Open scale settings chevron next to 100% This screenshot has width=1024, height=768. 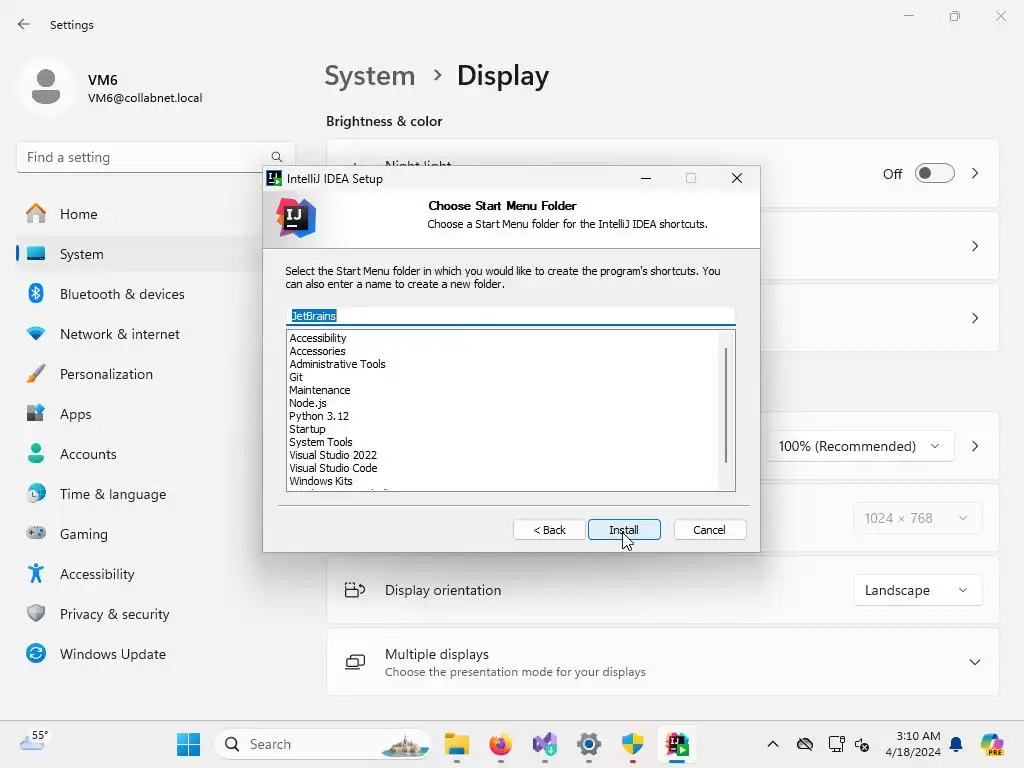[975, 446]
